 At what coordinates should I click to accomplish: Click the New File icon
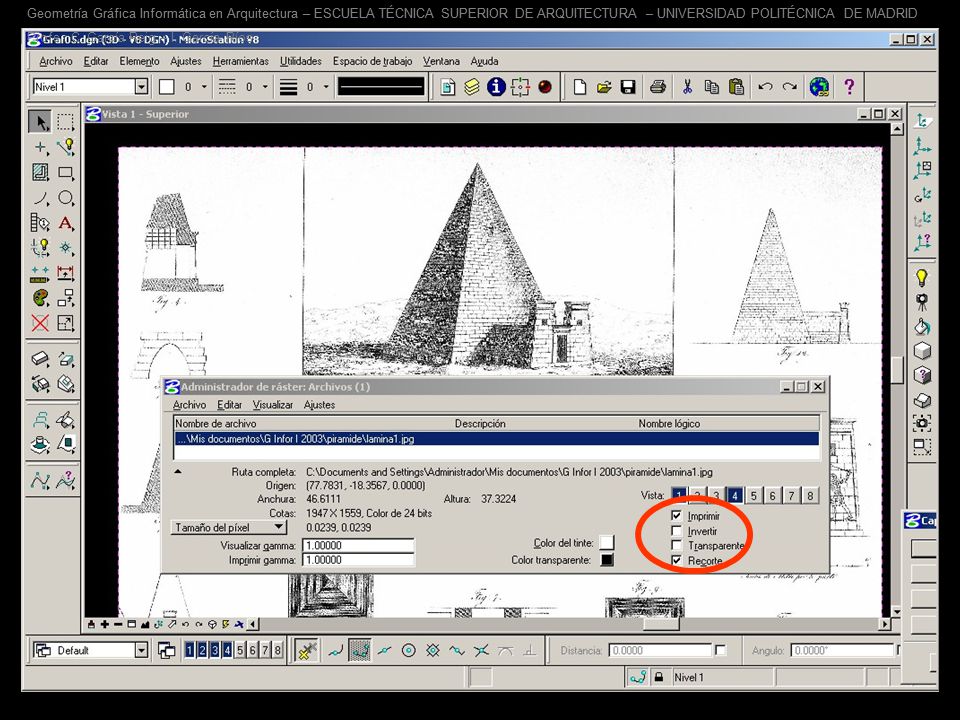pyautogui.click(x=580, y=87)
